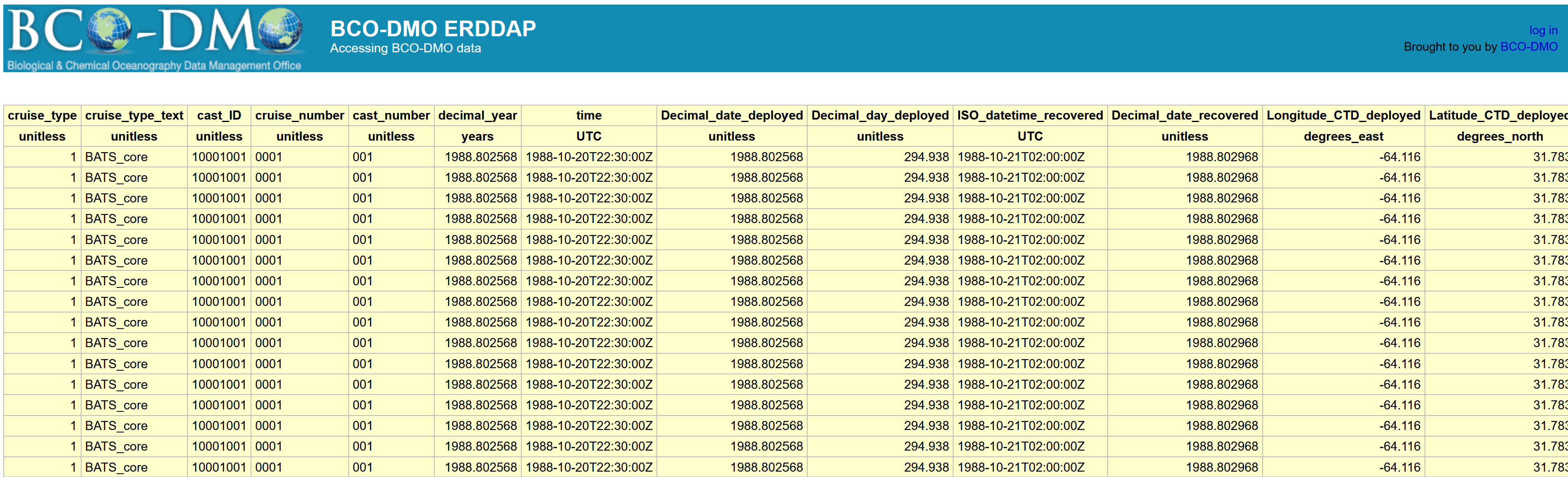Click -64.116 in the first data row

[x=1400, y=157]
